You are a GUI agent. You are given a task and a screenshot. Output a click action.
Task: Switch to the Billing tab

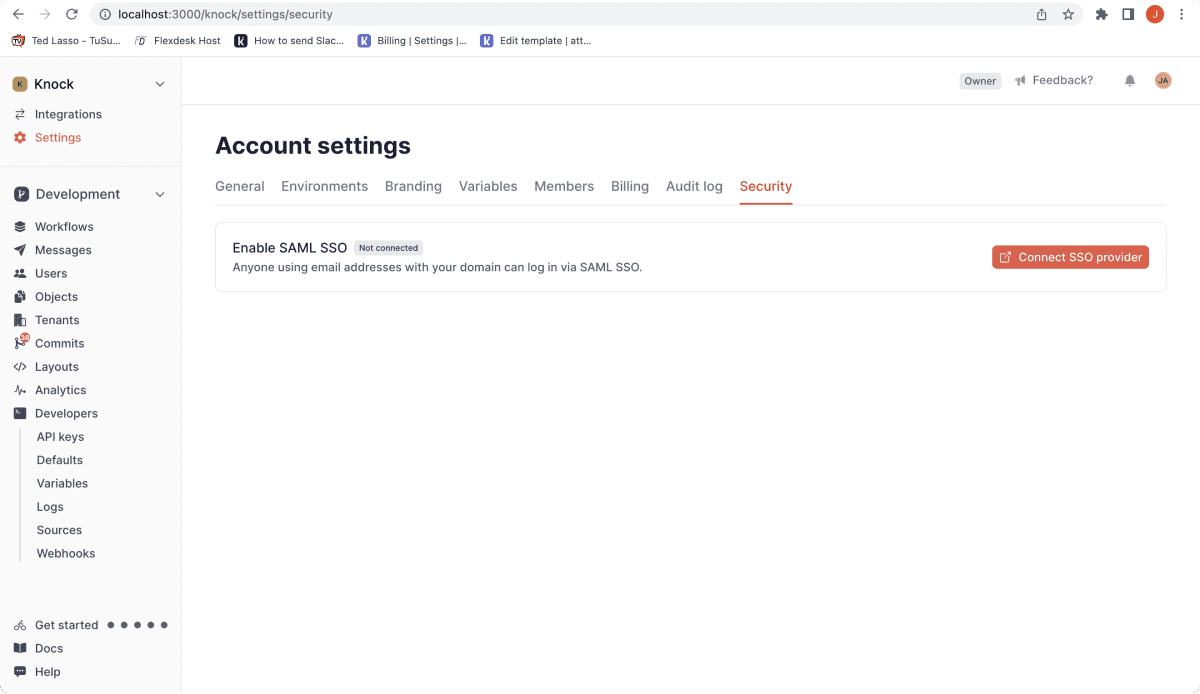click(x=629, y=186)
